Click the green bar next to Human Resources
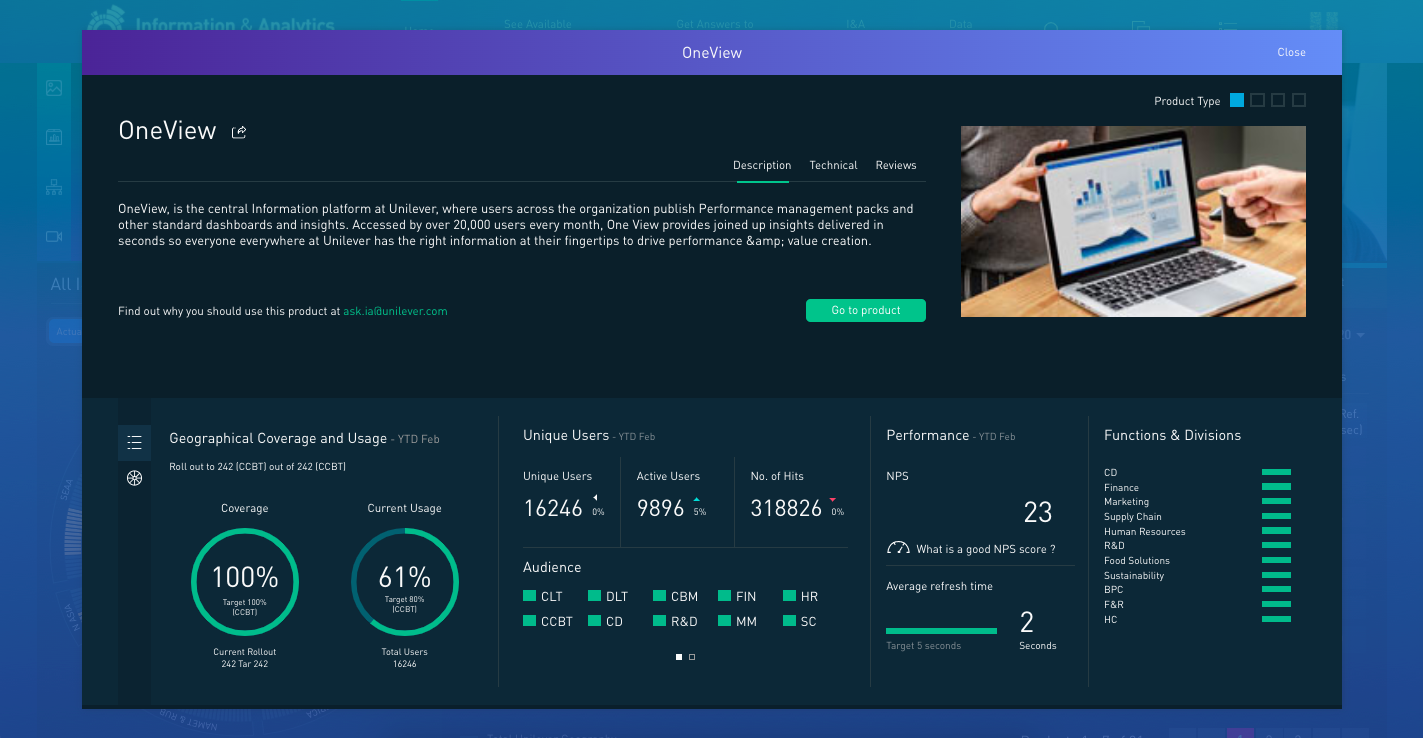Image resolution: width=1423 pixels, height=738 pixels. coord(1276,531)
